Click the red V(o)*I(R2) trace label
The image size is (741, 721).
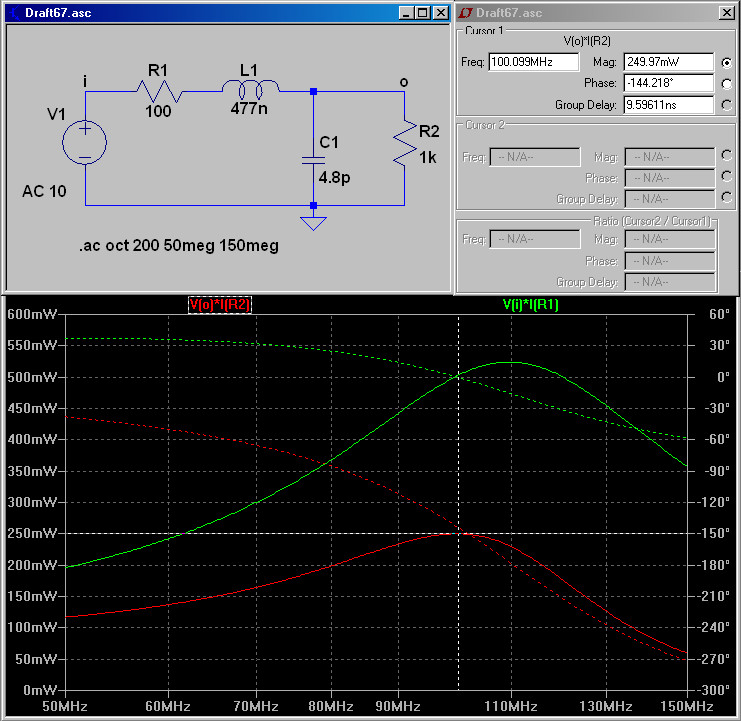(x=220, y=305)
